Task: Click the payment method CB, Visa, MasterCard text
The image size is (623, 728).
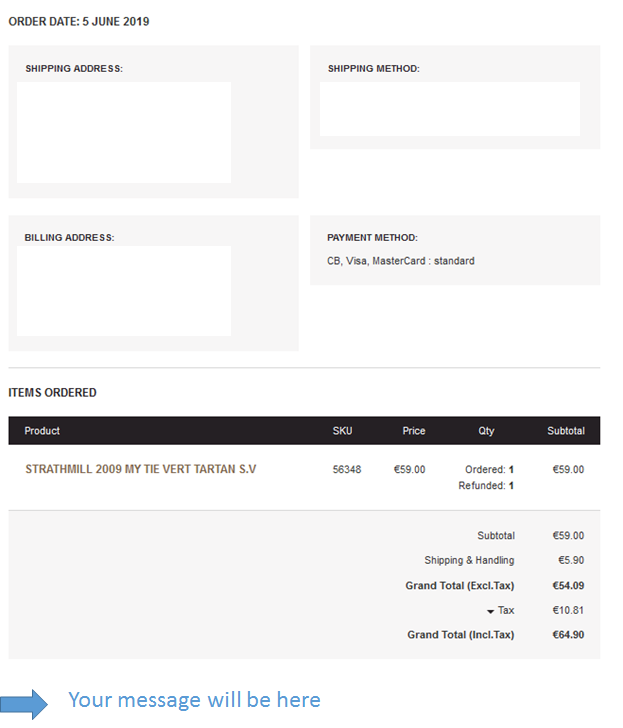Action: click(401, 261)
